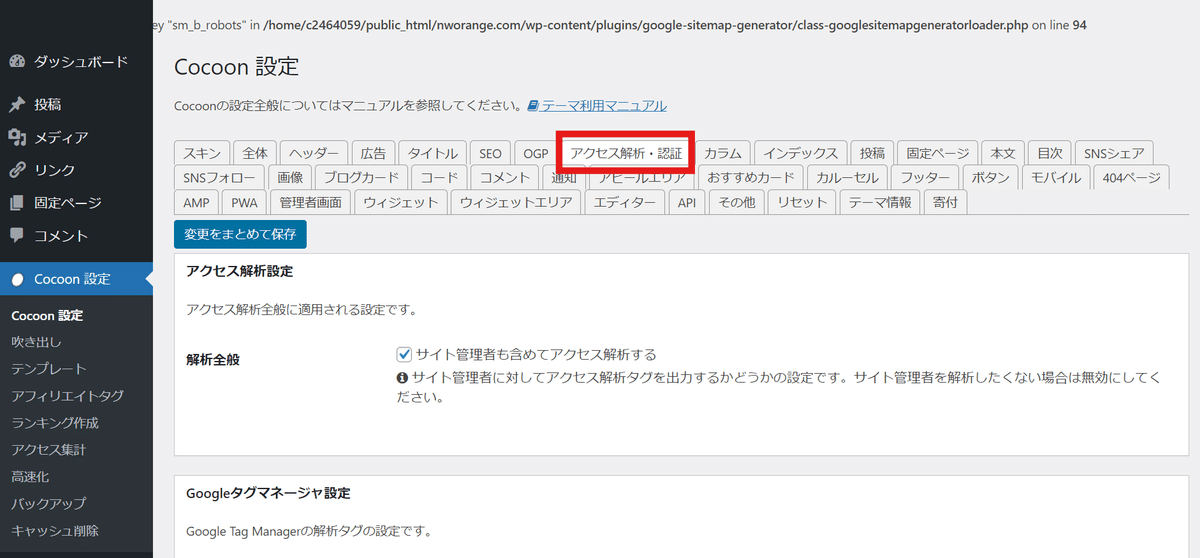
Task: Open the おすすめカード tab
Action: [750, 178]
